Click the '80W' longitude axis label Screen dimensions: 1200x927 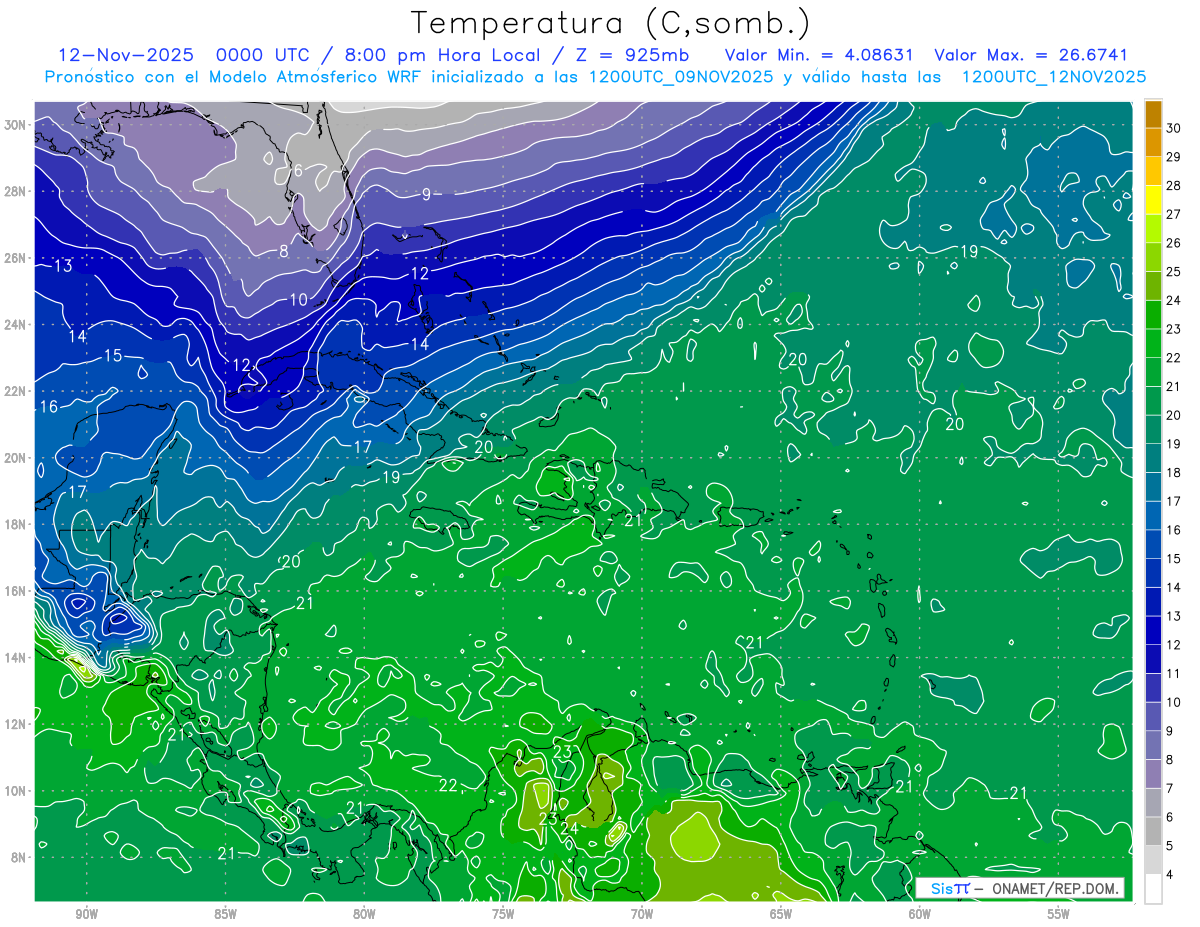(x=364, y=914)
